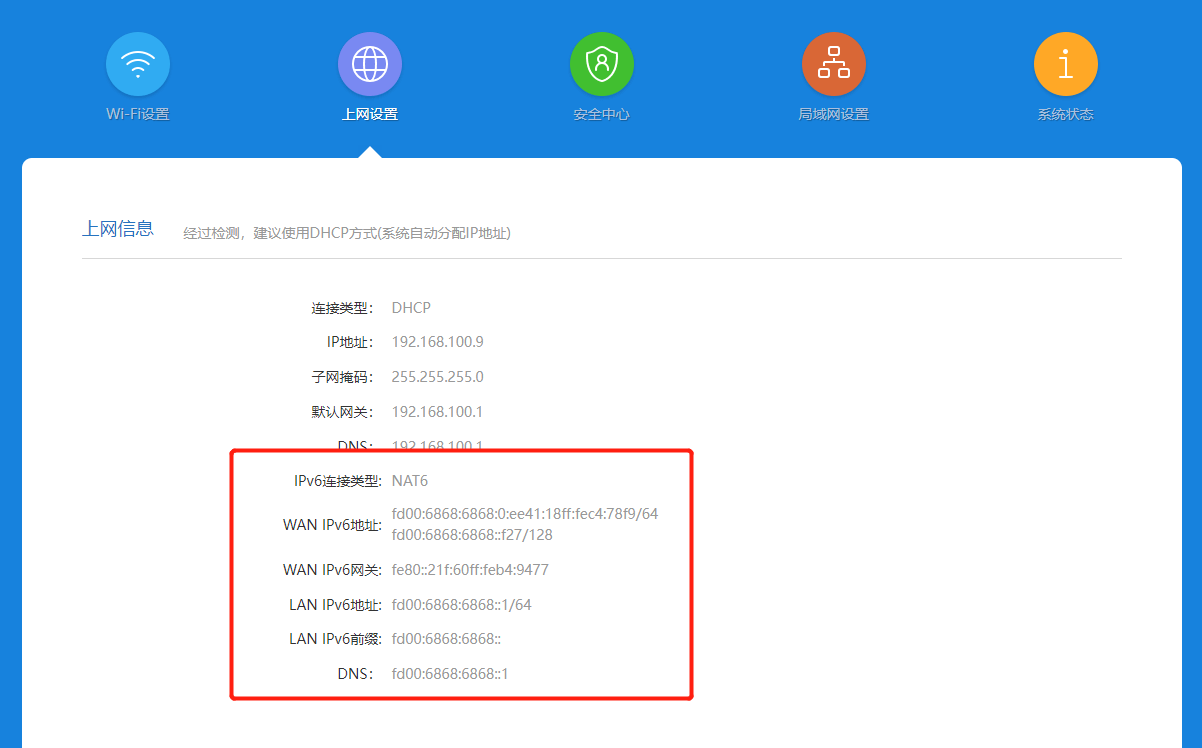The image size is (1202, 748).
Task: Click the 局域网设置 network topology icon
Action: point(833,63)
